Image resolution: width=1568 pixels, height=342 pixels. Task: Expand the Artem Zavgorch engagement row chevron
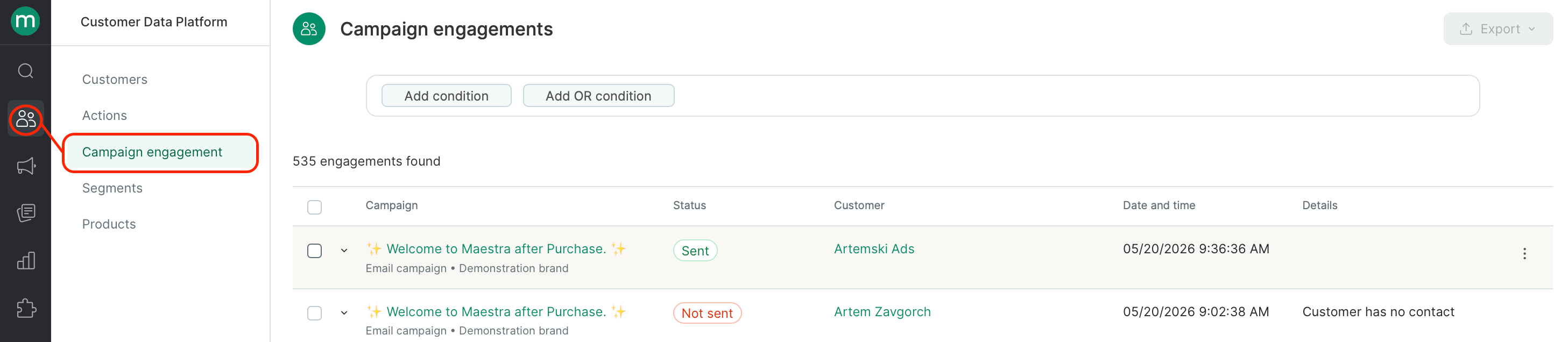344,313
